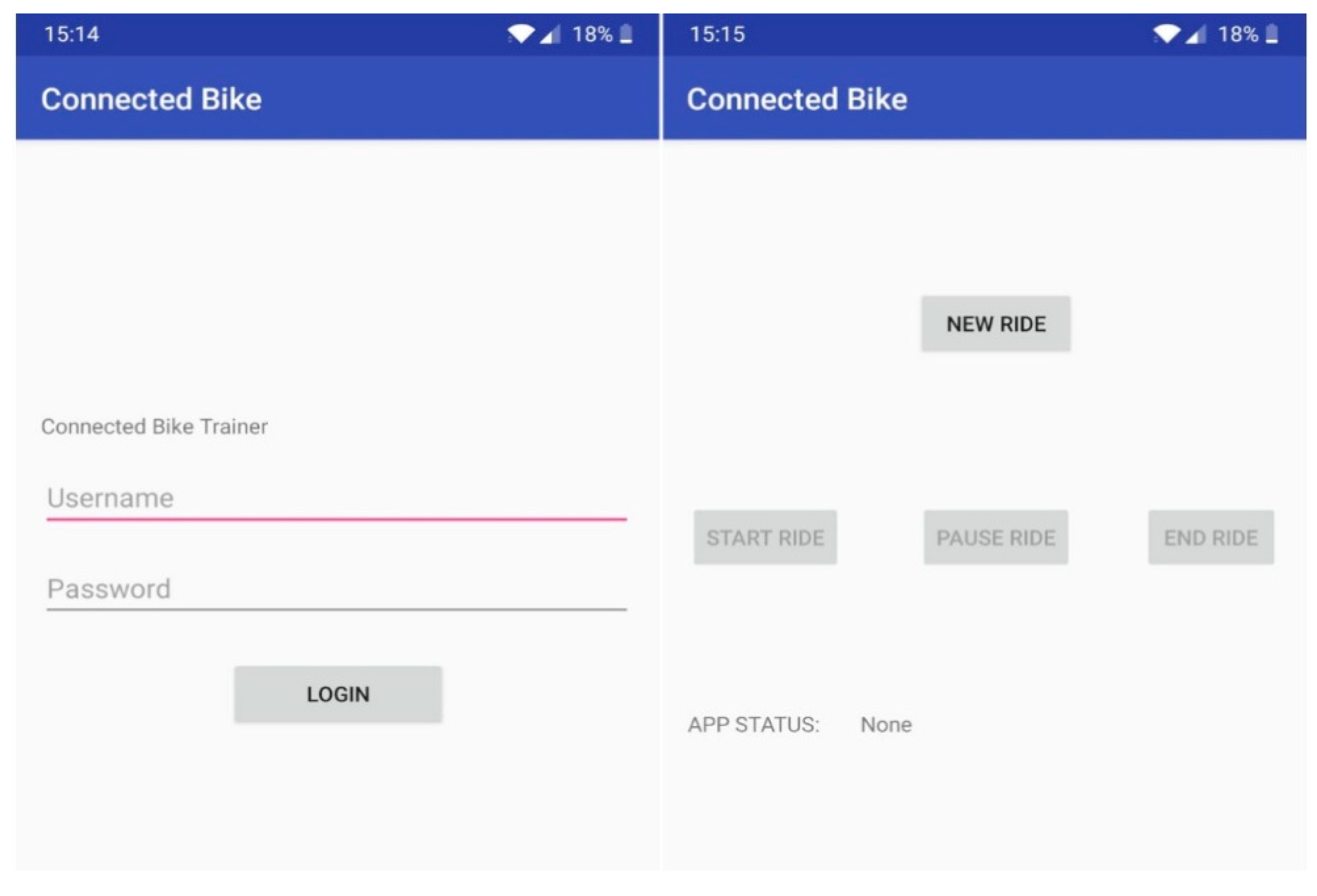
Task: Click the Connected Bike title above the login form
Action: click(x=151, y=99)
